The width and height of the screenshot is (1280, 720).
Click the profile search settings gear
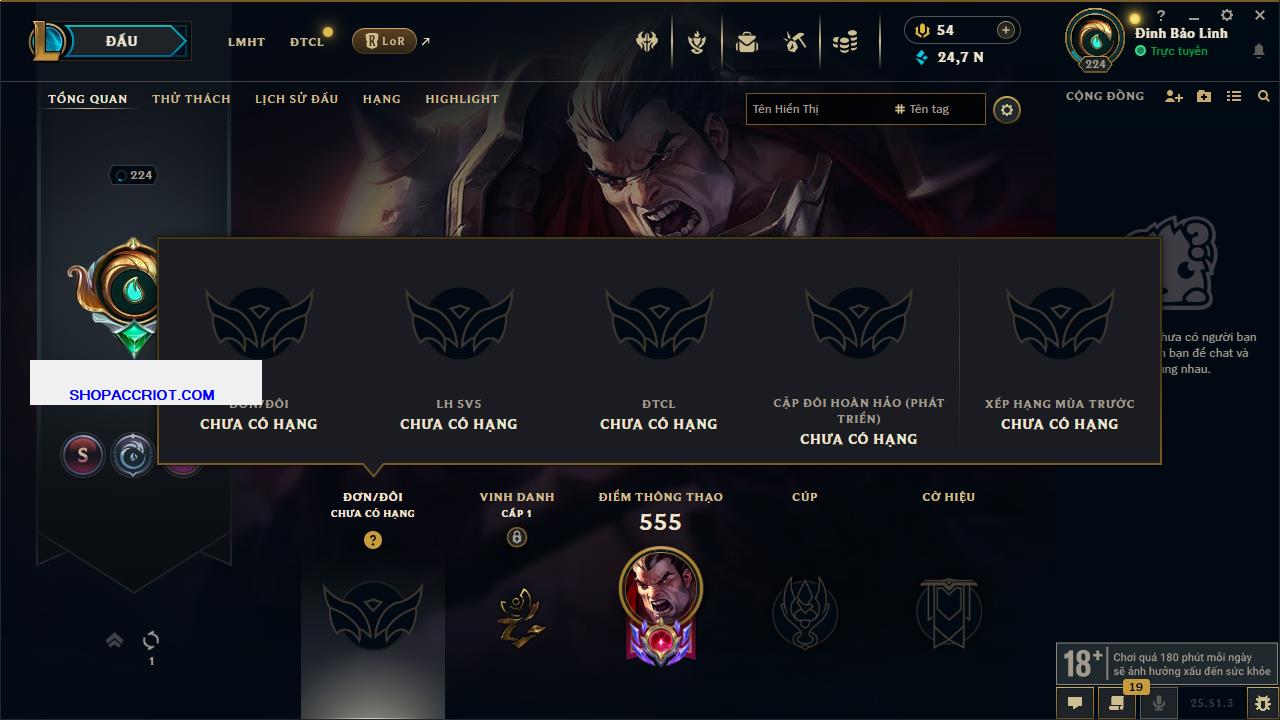(x=1007, y=110)
